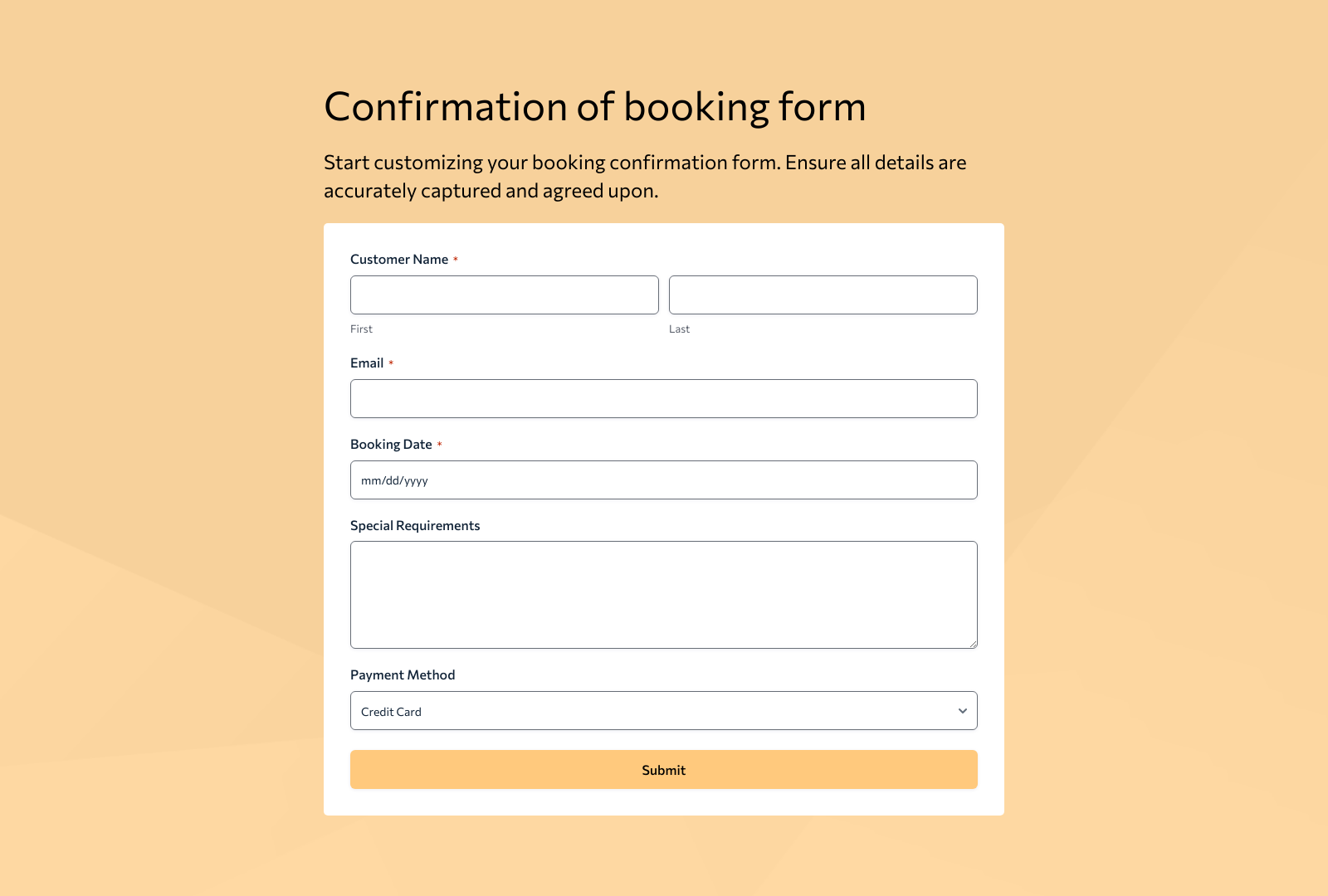Click the textarea resize handle corner
1328x896 pixels.
[x=973, y=643]
